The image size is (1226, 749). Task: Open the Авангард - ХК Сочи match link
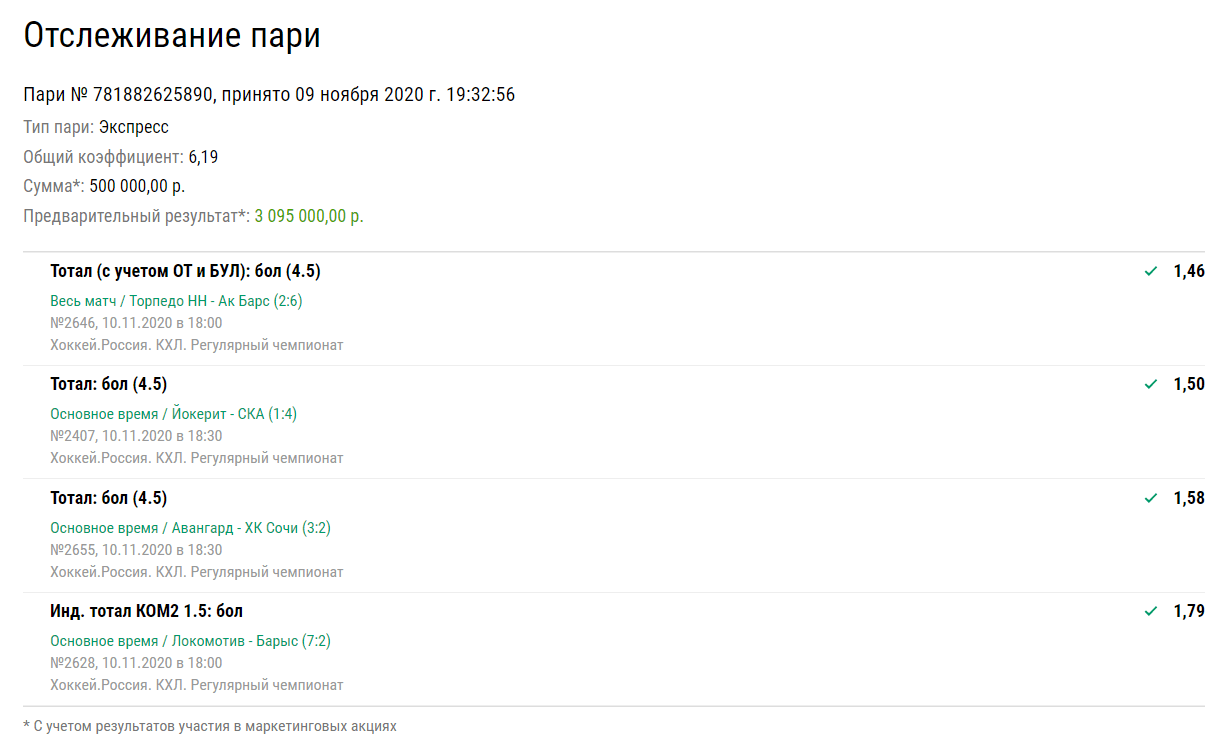pyautogui.click(x=190, y=527)
